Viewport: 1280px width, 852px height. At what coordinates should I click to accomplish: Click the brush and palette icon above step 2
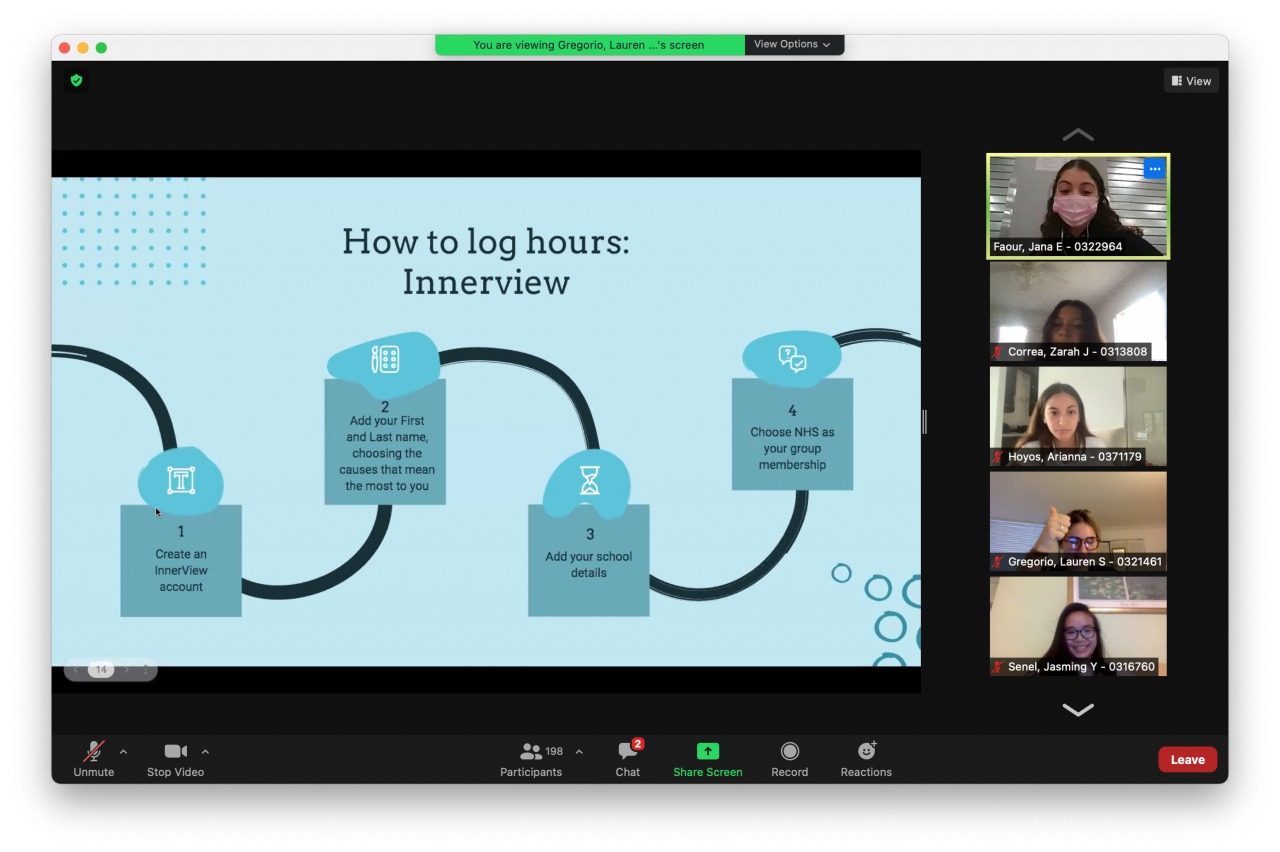[385, 359]
